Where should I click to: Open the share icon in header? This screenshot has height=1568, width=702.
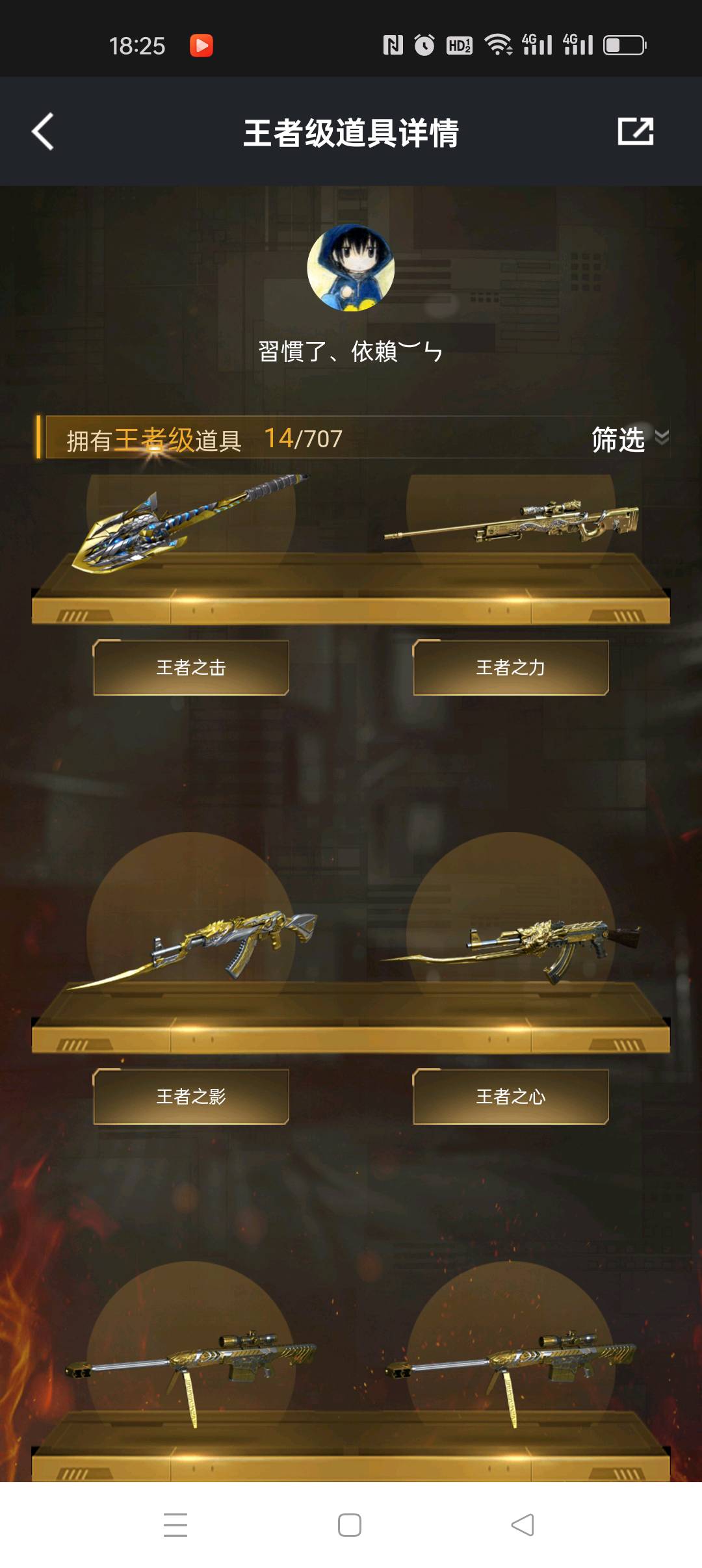tap(635, 131)
